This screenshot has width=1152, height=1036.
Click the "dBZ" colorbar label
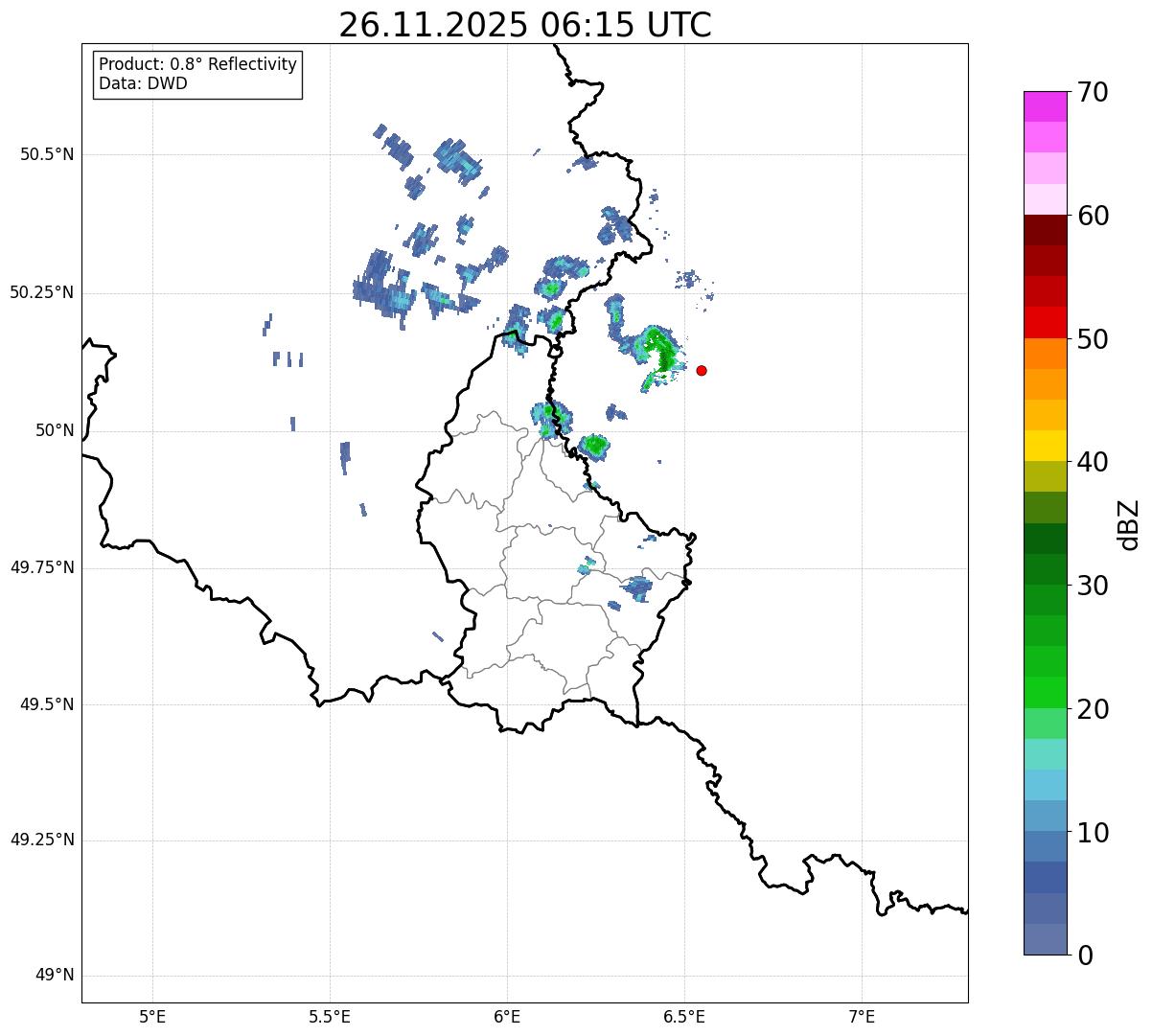pyautogui.click(x=1129, y=524)
